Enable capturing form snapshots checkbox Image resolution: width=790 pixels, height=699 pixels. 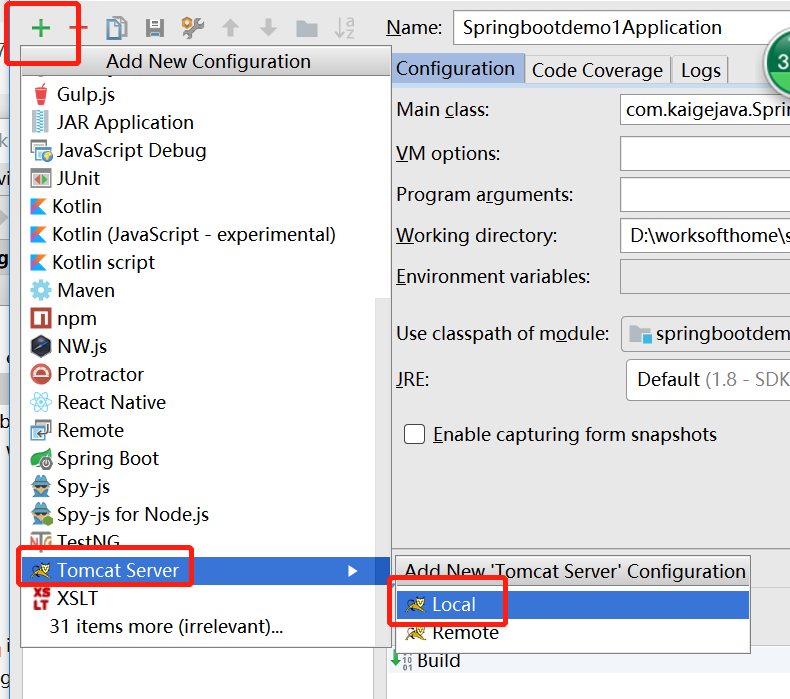tap(414, 434)
